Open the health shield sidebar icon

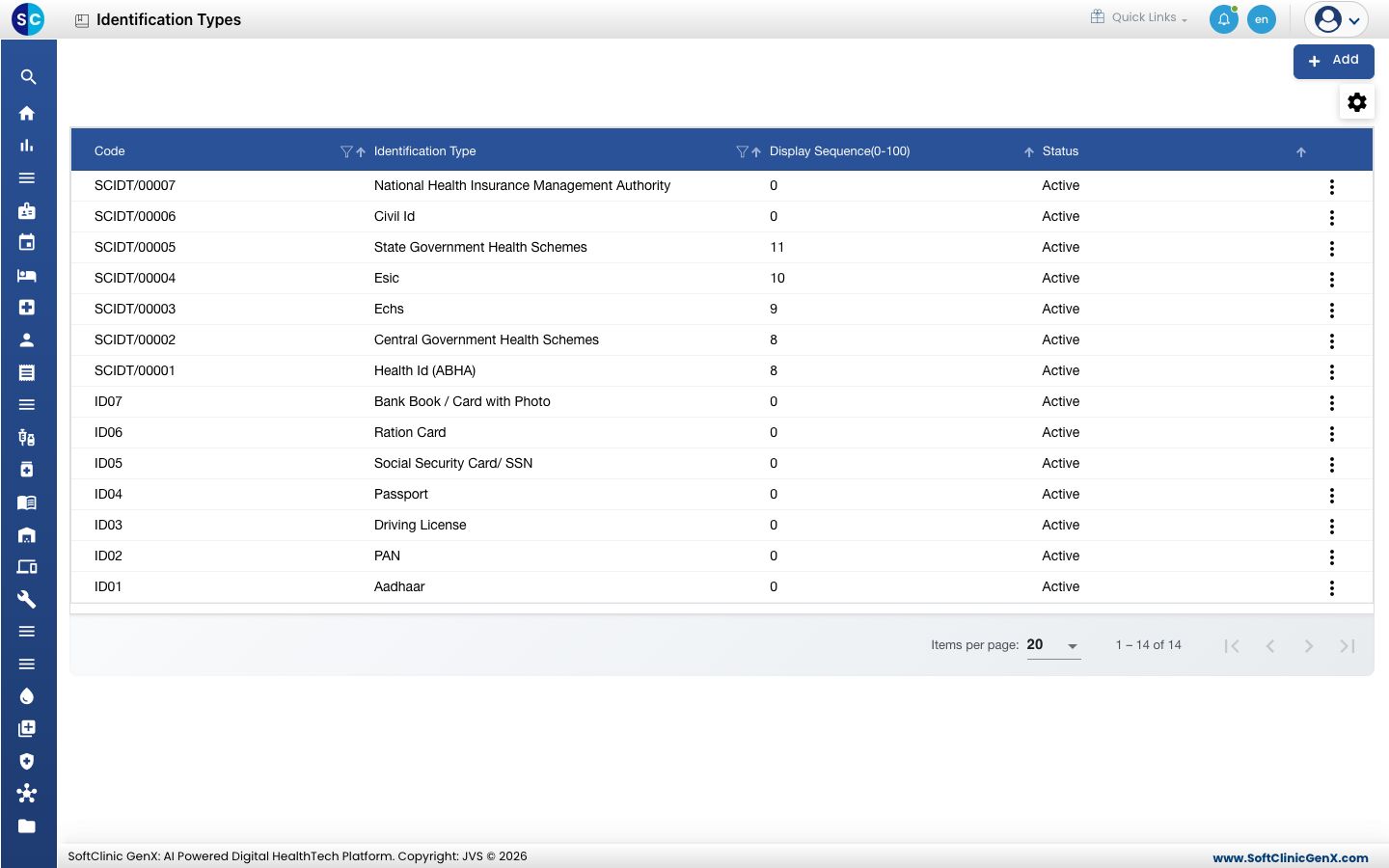(x=27, y=761)
